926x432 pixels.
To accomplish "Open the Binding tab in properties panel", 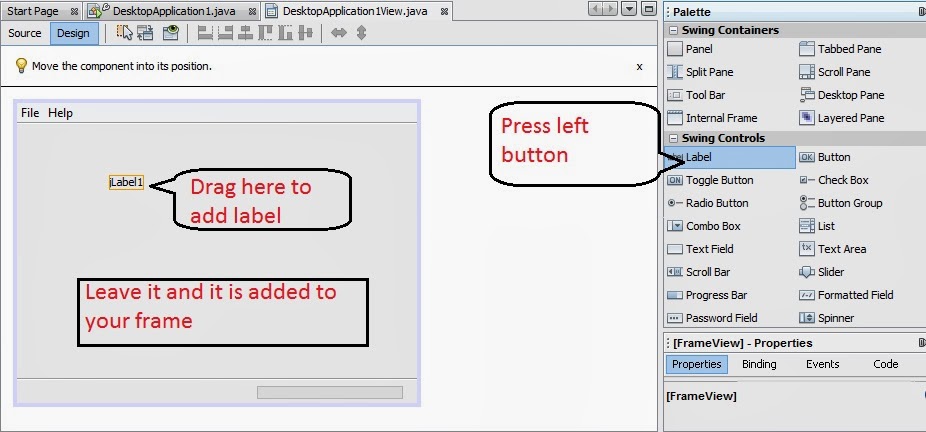I will (x=759, y=364).
